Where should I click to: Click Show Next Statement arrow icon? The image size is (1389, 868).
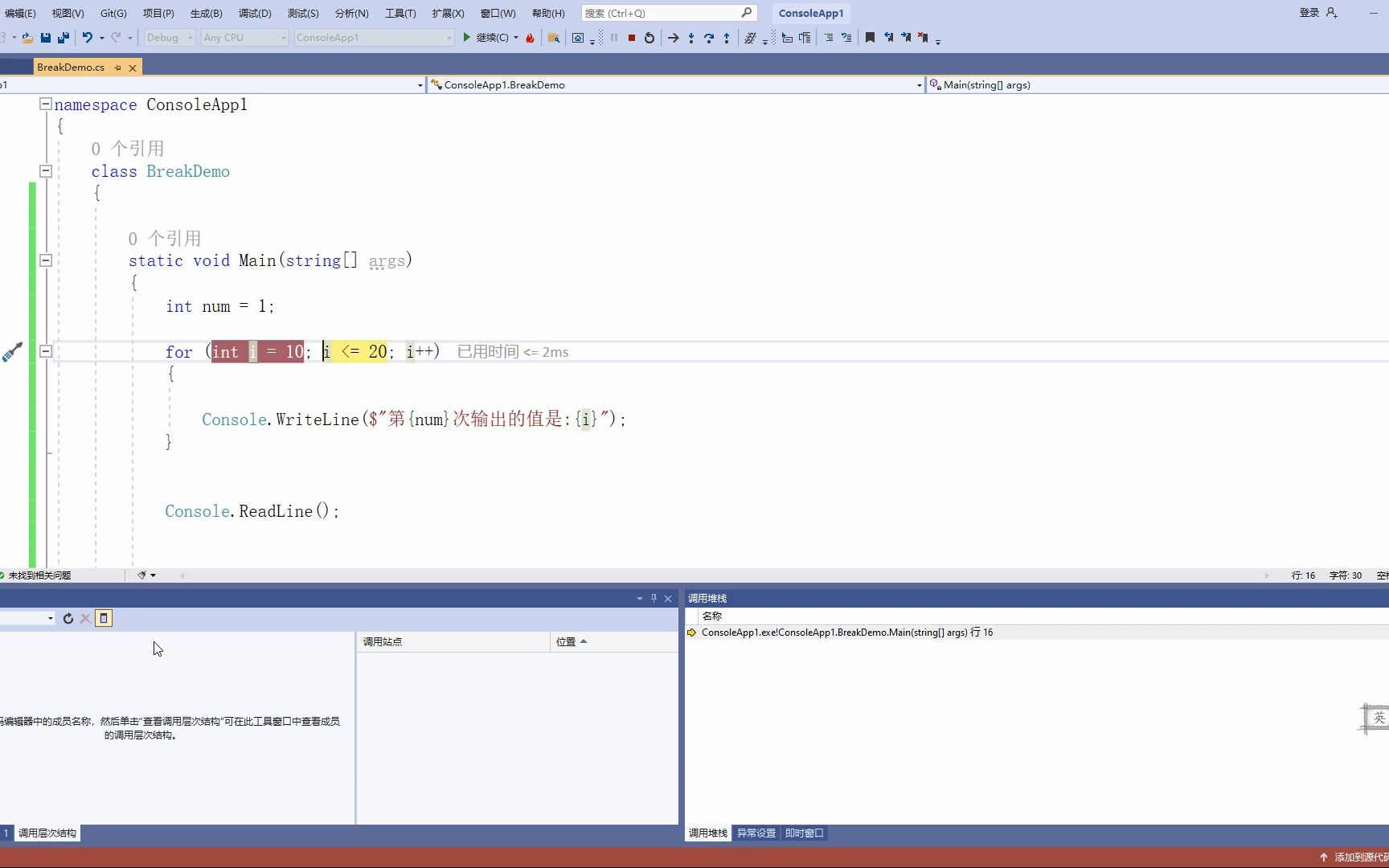[674, 38]
